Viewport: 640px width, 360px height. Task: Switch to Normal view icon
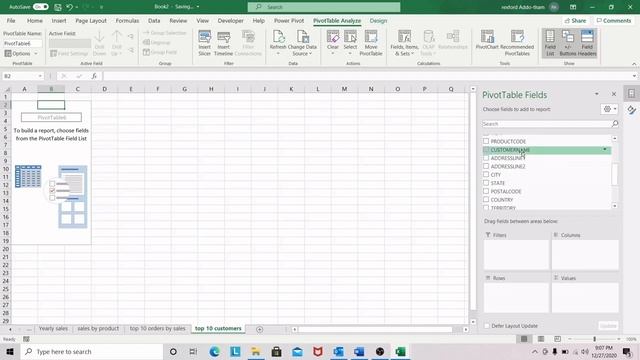point(524,339)
